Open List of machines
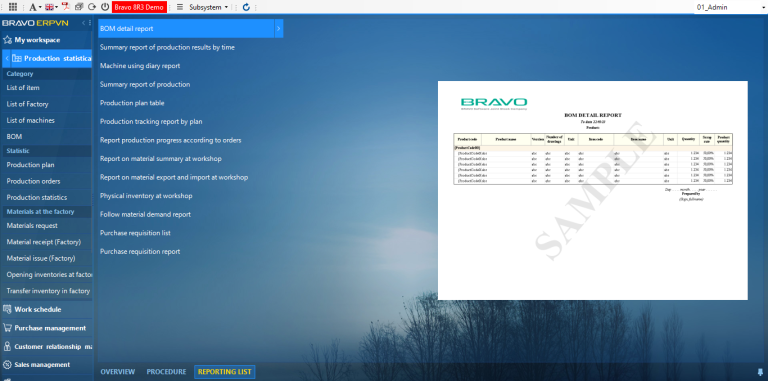The image size is (768, 381). 30,120
